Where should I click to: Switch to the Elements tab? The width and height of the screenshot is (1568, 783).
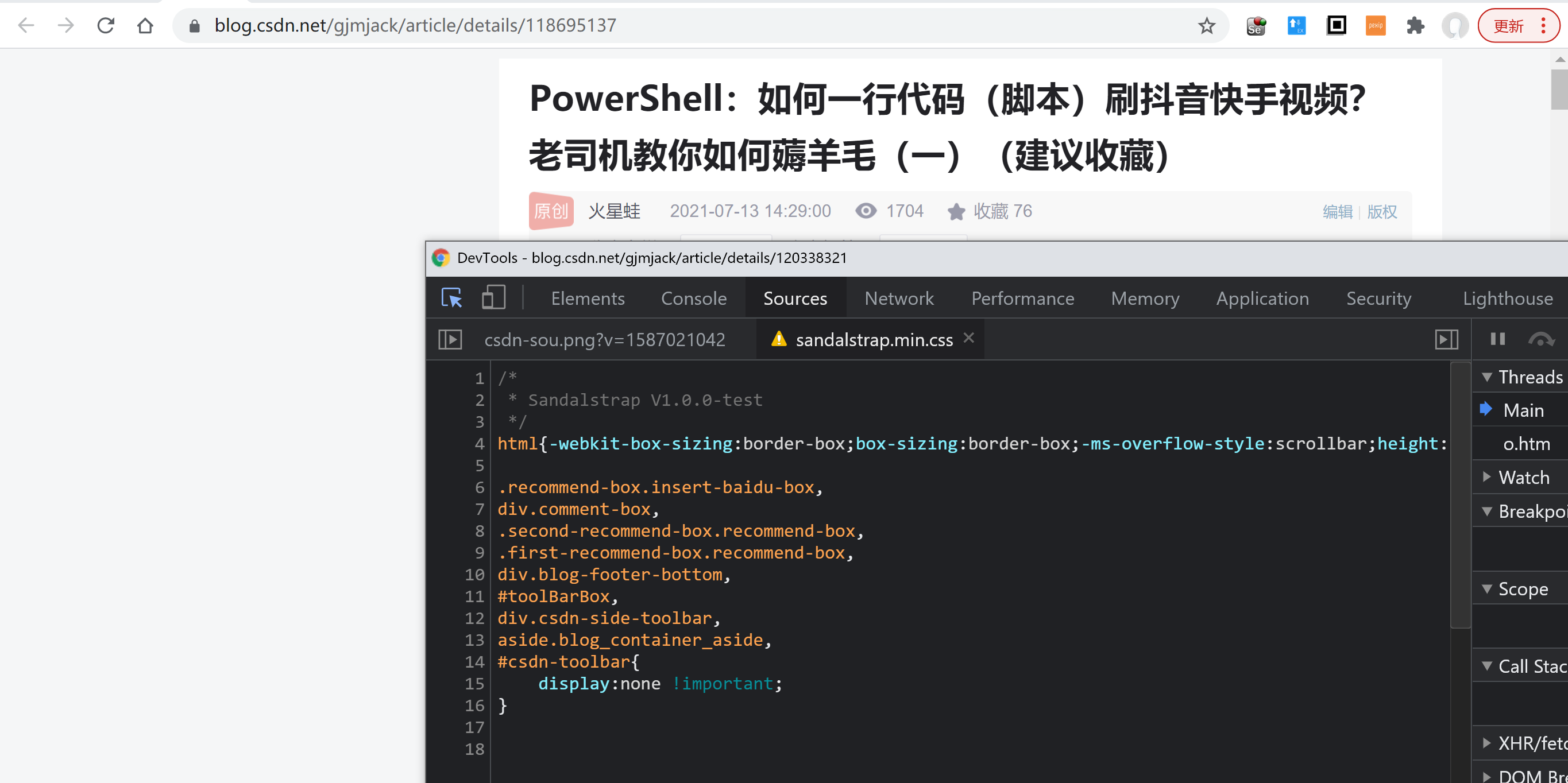coord(588,298)
